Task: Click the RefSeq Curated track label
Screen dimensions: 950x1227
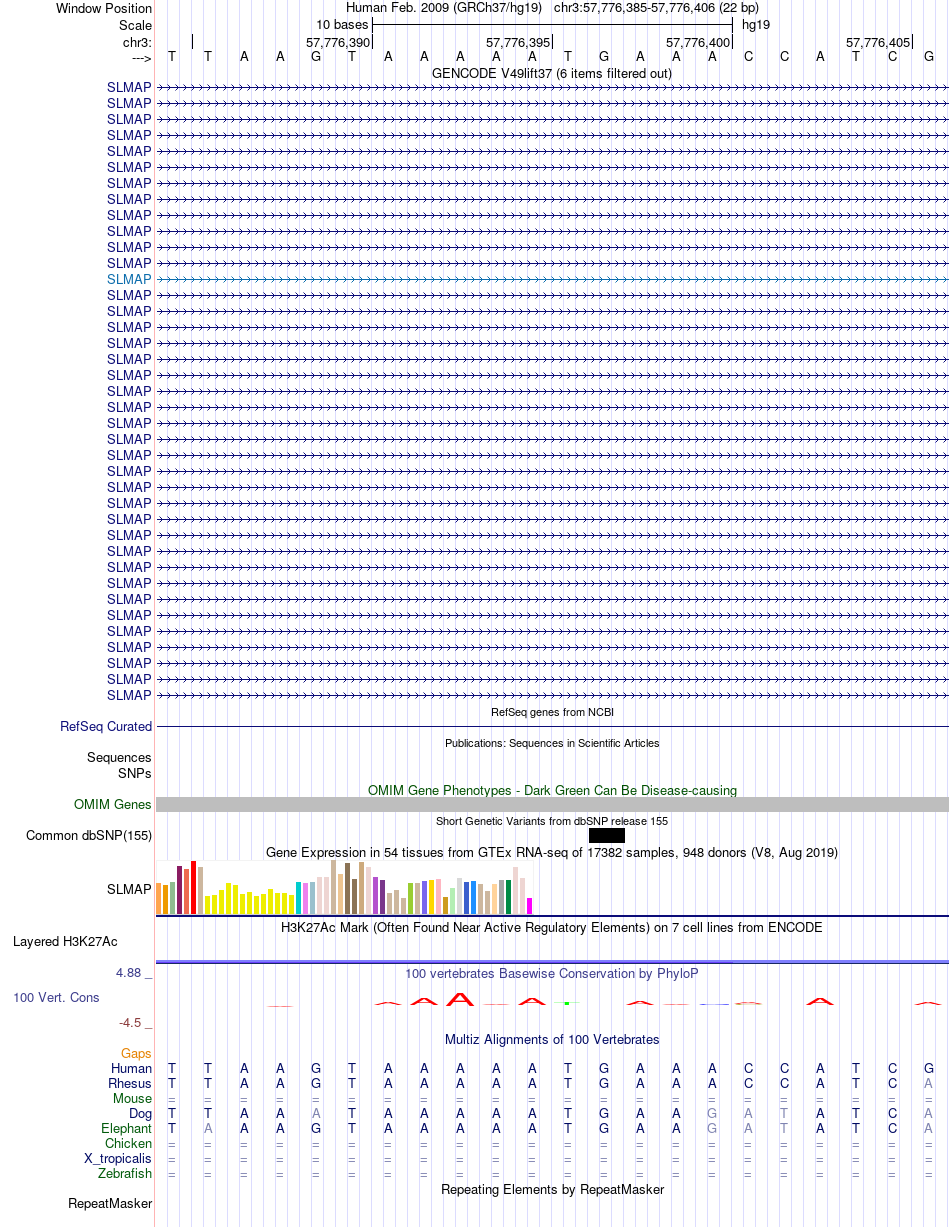Action: pos(106,727)
